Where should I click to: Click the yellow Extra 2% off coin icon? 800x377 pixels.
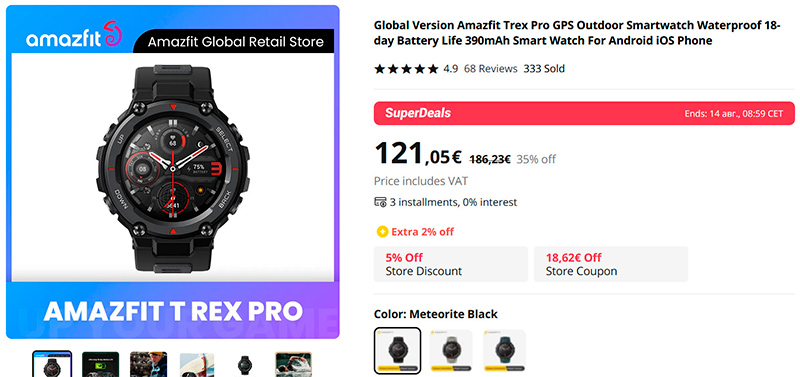tap(382, 232)
